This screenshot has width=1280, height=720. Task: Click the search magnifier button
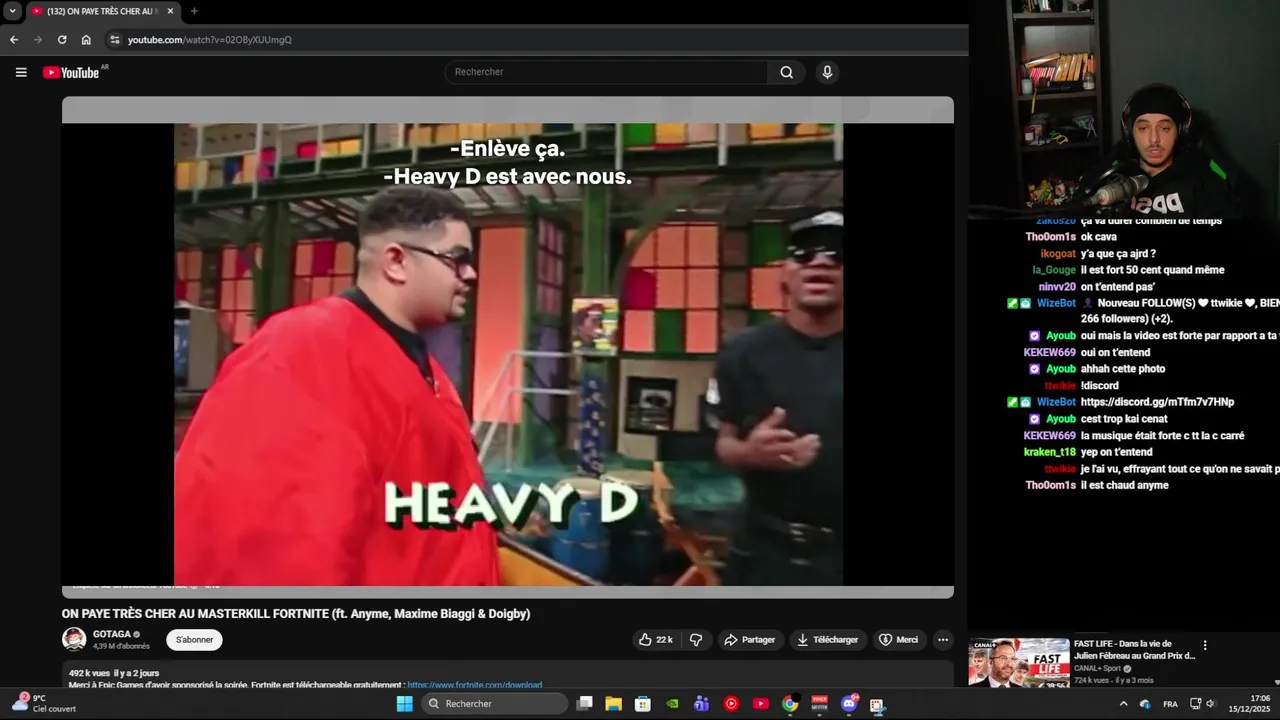click(x=786, y=72)
